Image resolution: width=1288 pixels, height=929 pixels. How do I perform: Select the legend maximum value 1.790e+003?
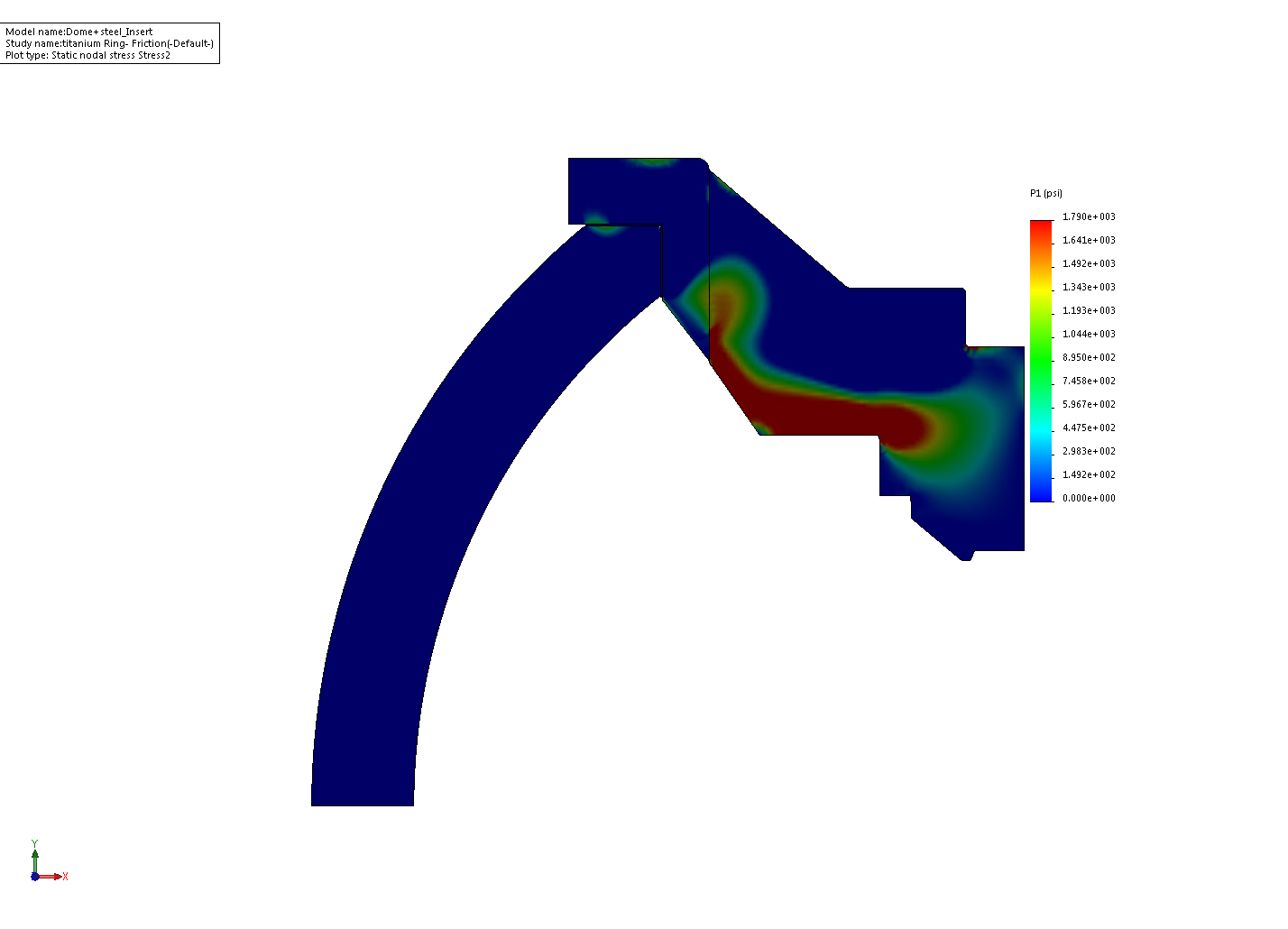click(x=1089, y=216)
